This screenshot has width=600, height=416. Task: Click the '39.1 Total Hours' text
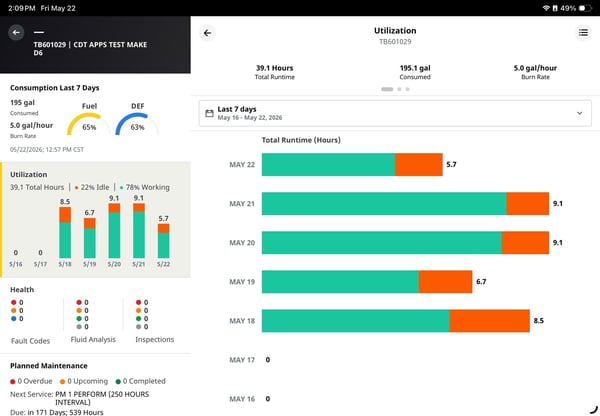pos(37,187)
